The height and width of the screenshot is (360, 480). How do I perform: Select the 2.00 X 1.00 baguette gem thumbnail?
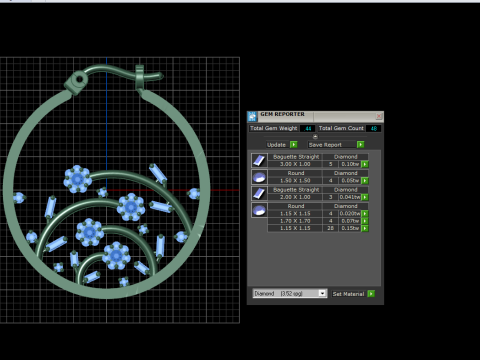coord(259,193)
